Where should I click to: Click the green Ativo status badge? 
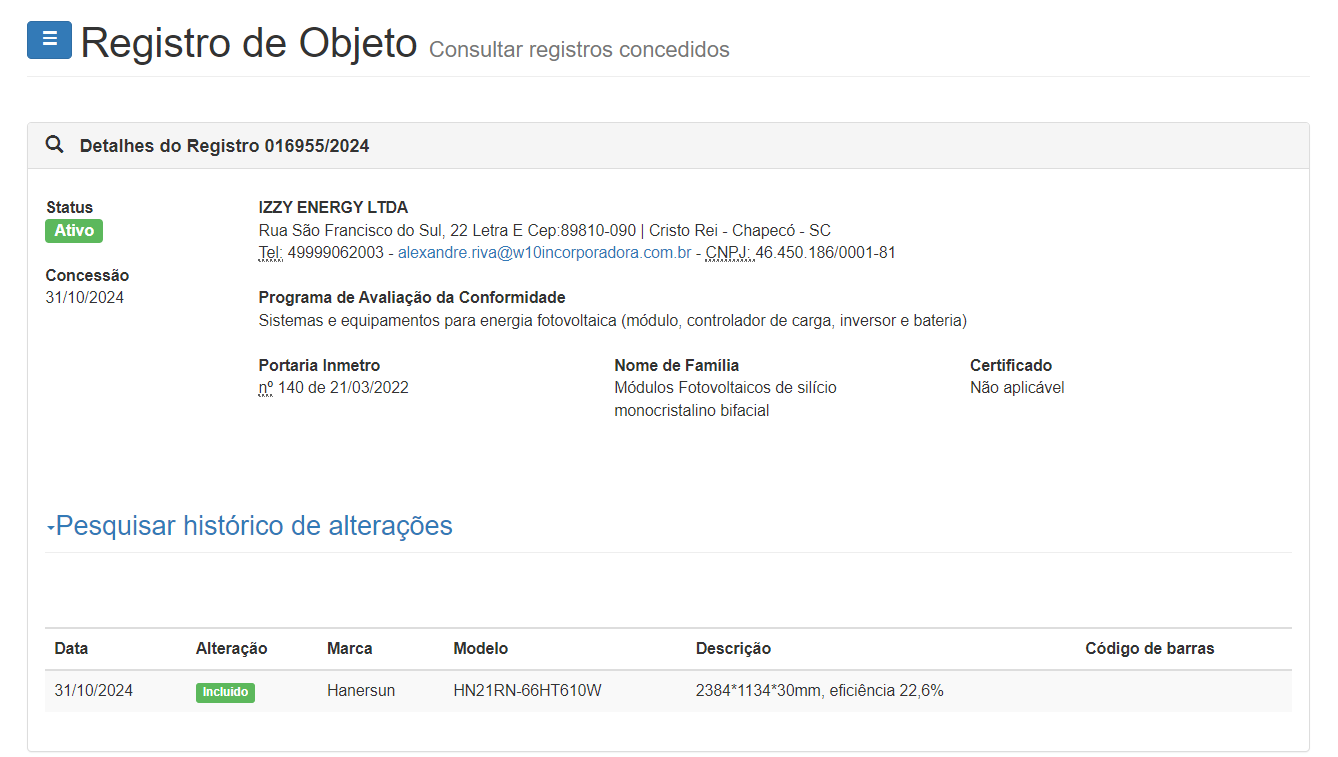click(x=74, y=231)
